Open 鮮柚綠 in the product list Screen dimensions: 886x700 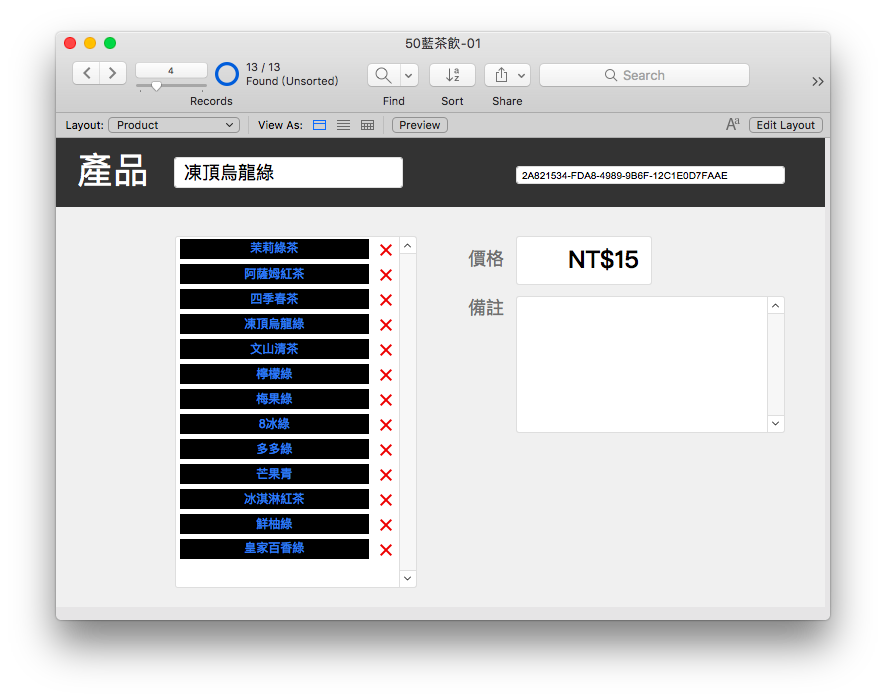click(274, 524)
